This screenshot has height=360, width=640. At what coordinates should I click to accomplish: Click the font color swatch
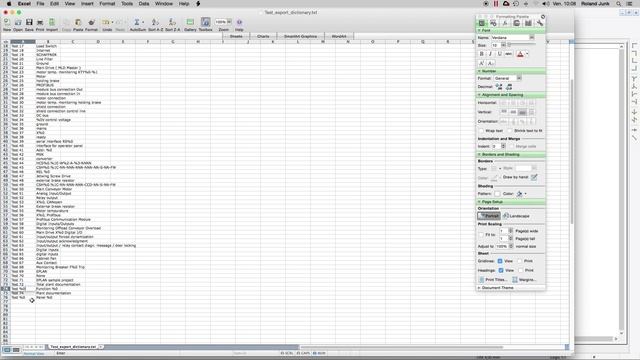(x=520, y=54)
